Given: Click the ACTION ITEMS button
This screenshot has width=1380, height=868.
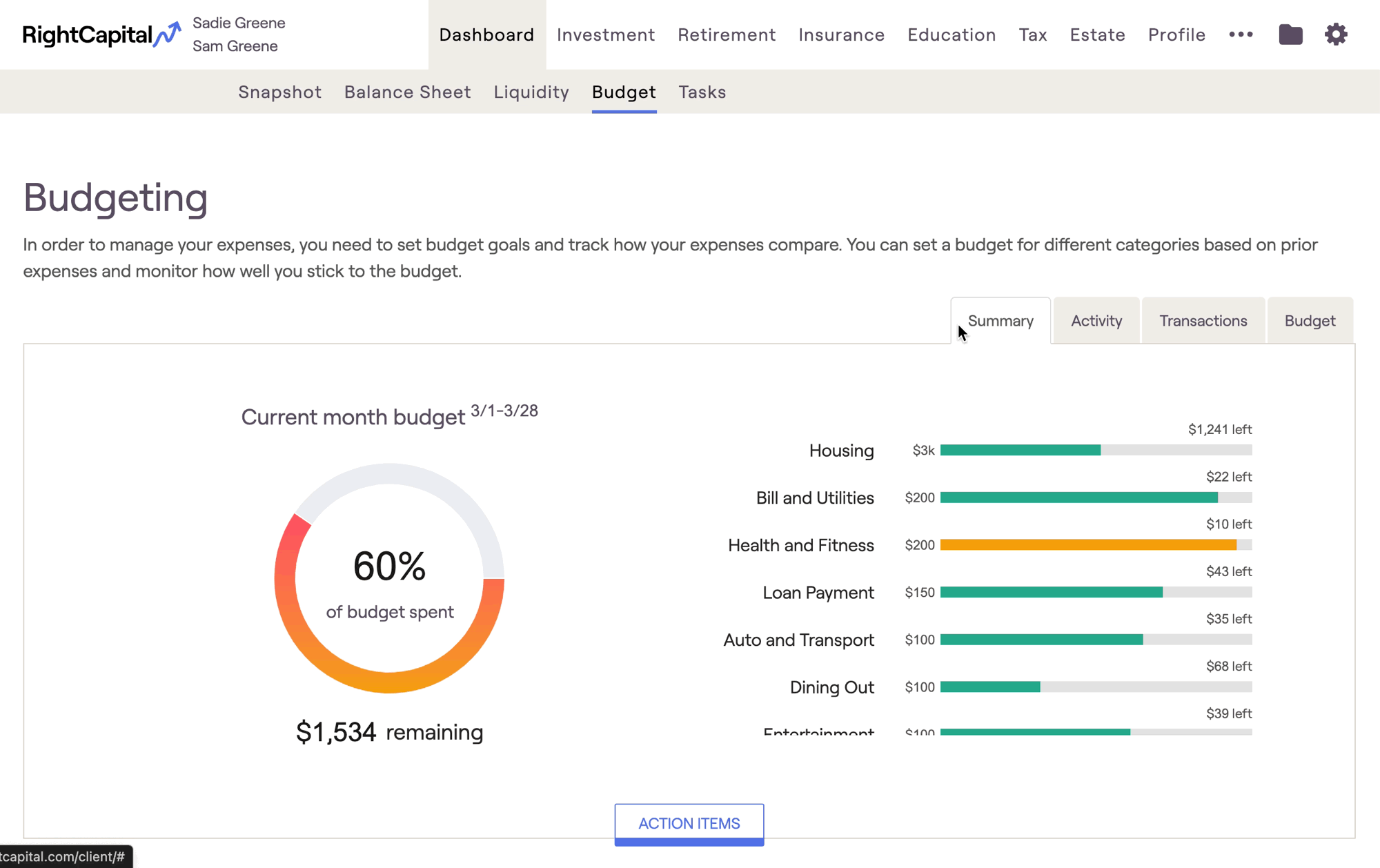Looking at the screenshot, I should [689, 823].
